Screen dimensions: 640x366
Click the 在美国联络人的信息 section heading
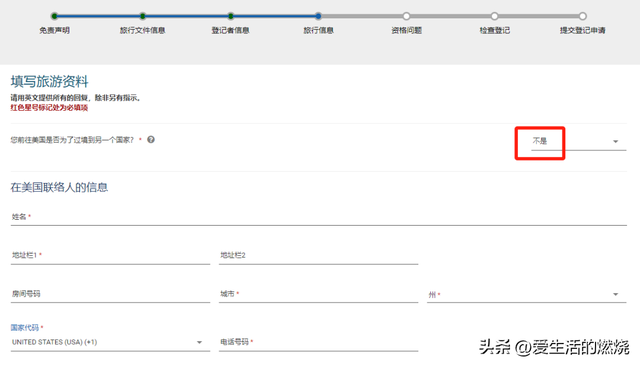click(59, 187)
